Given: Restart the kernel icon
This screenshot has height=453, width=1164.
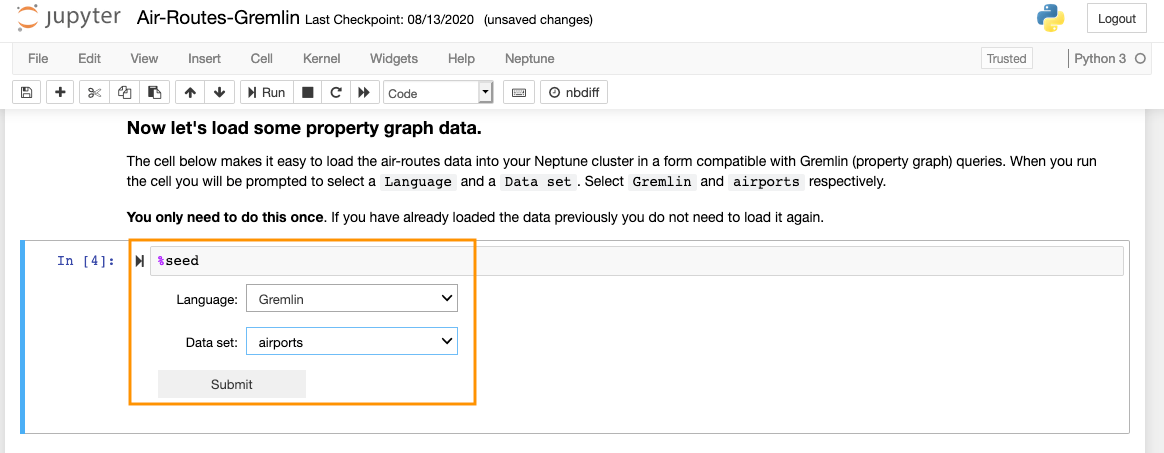Looking at the screenshot, I should pos(336,93).
